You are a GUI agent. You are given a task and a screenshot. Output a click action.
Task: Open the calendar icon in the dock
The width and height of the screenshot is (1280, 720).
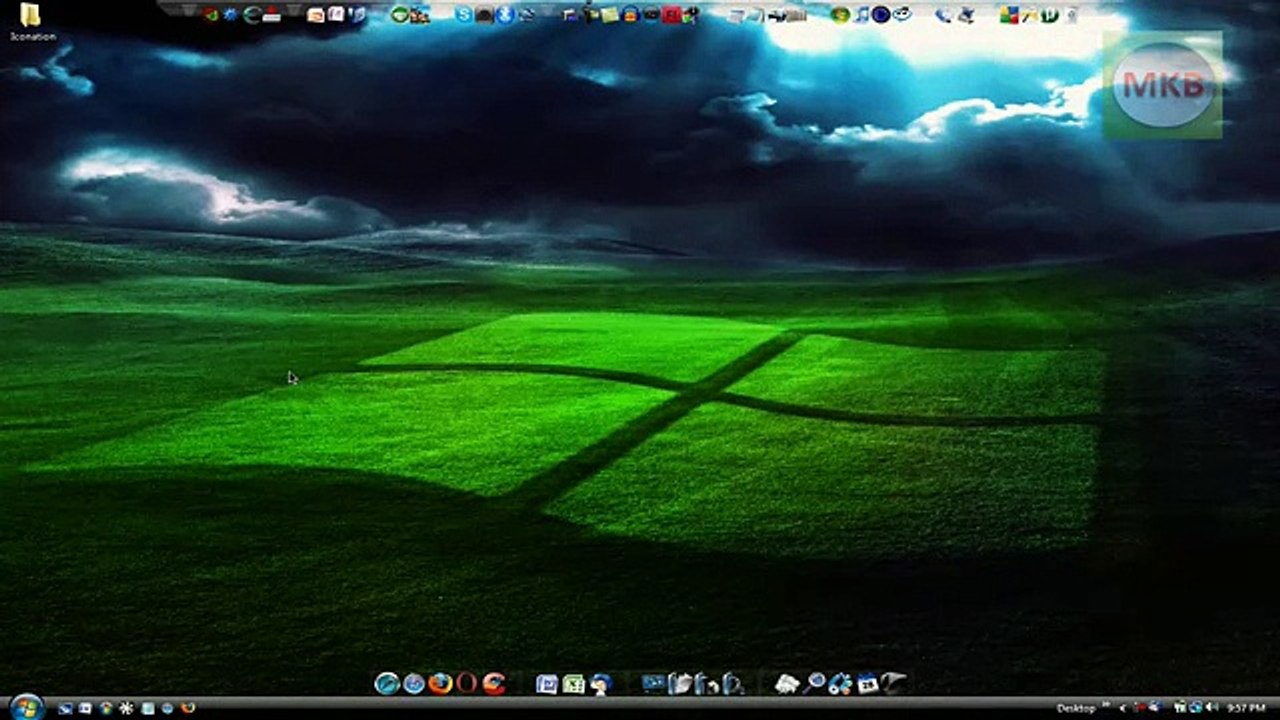point(867,684)
